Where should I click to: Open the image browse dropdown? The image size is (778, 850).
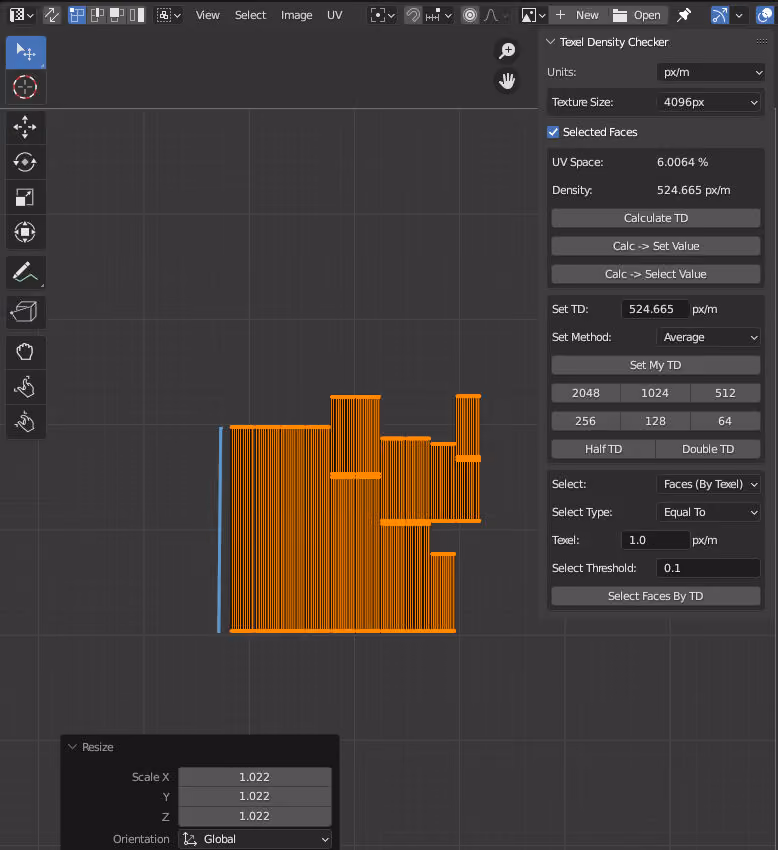pos(532,15)
